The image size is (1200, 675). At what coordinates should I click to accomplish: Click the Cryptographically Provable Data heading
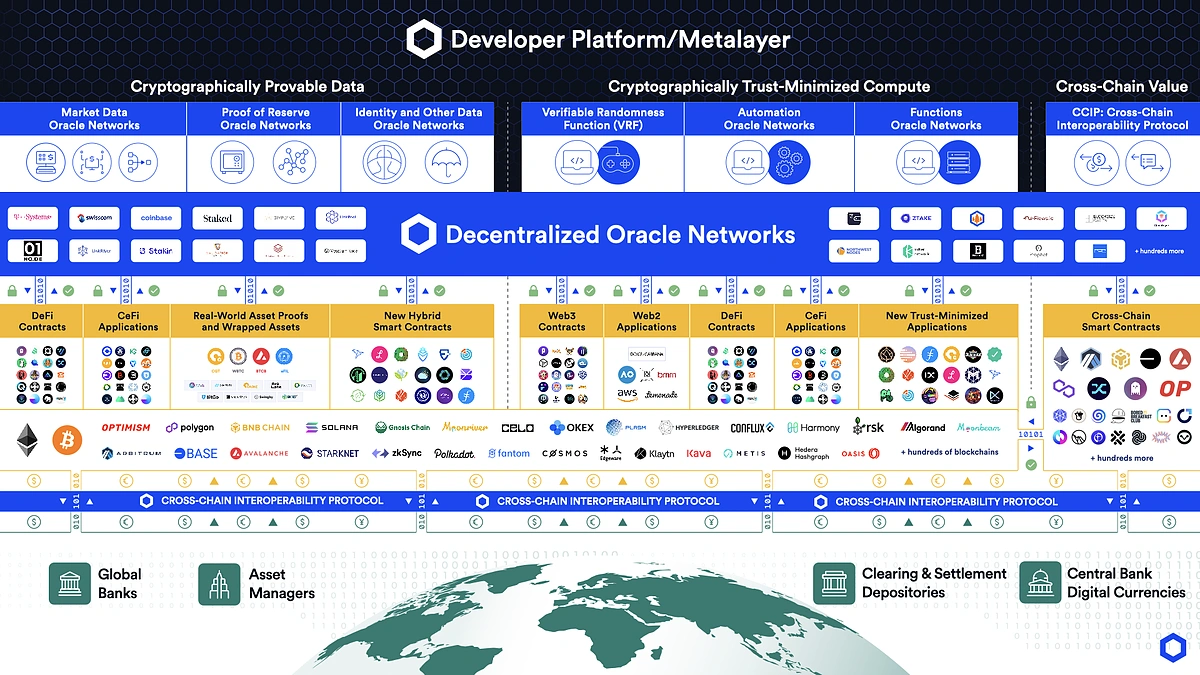click(x=247, y=87)
